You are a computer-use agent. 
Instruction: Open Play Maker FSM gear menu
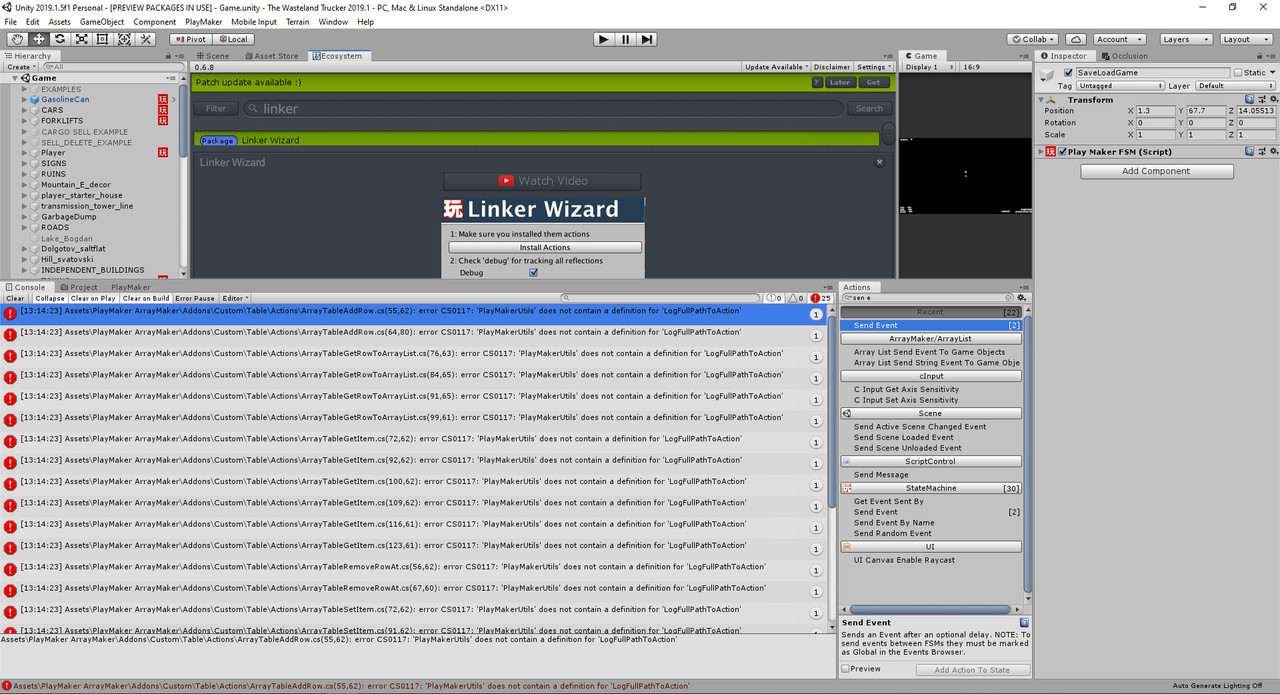(1272, 152)
